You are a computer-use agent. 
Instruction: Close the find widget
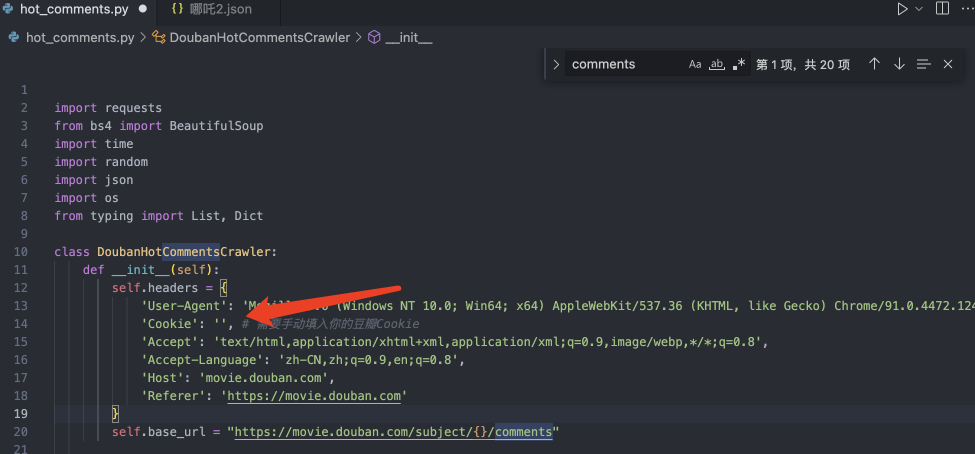click(x=948, y=64)
